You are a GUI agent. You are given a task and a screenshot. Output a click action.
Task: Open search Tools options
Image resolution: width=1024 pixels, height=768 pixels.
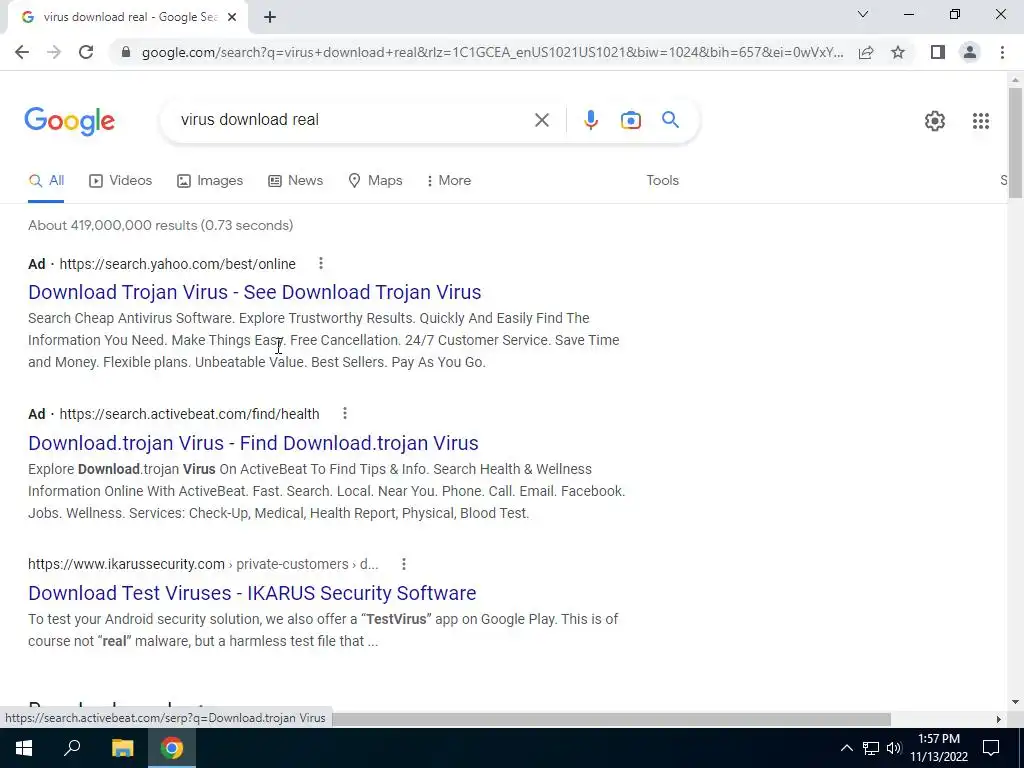tap(662, 181)
